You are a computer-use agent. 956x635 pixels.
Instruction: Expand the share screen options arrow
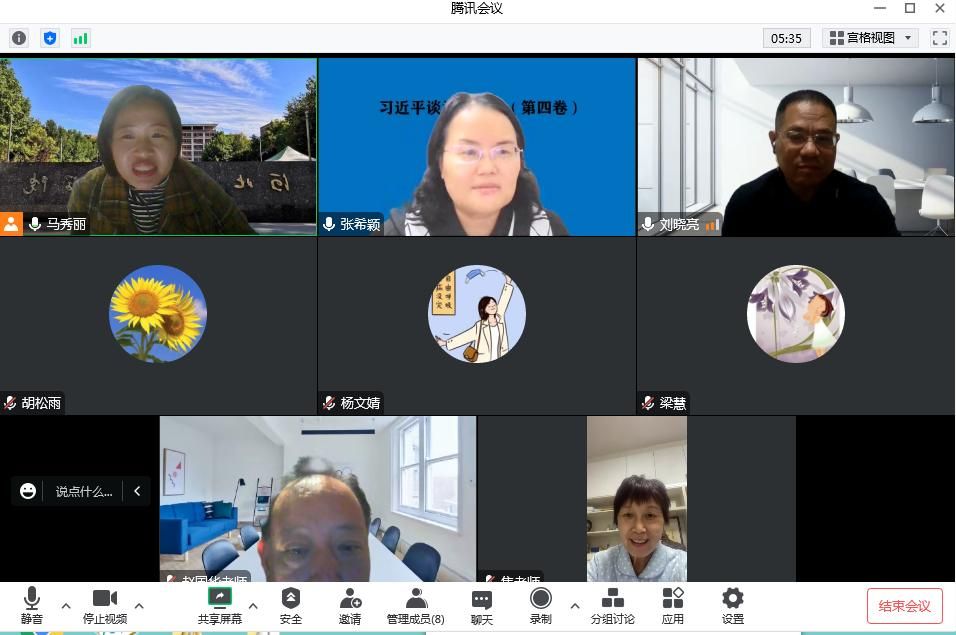pyautogui.click(x=253, y=605)
